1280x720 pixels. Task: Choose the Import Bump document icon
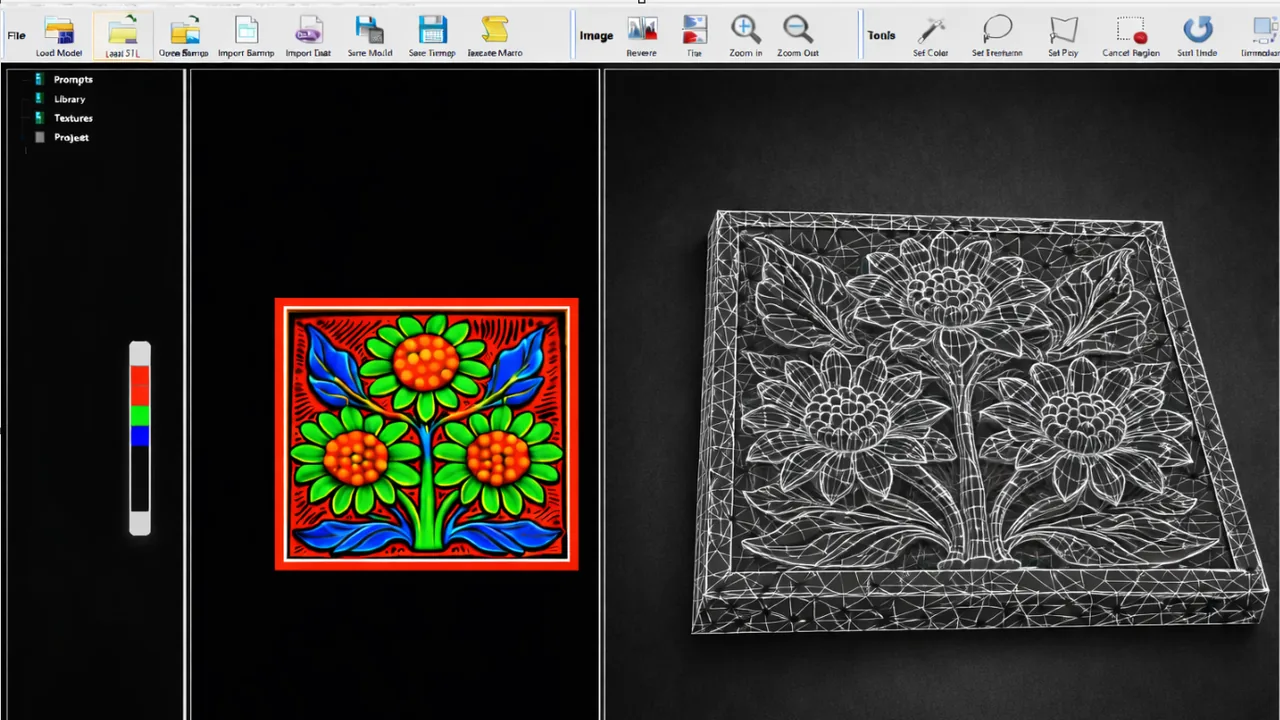coord(246,30)
